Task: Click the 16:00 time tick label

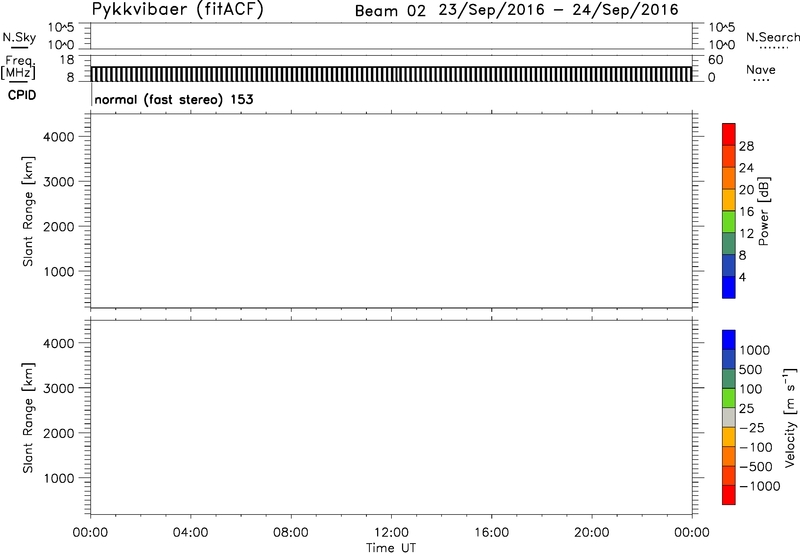Action: tap(491, 533)
